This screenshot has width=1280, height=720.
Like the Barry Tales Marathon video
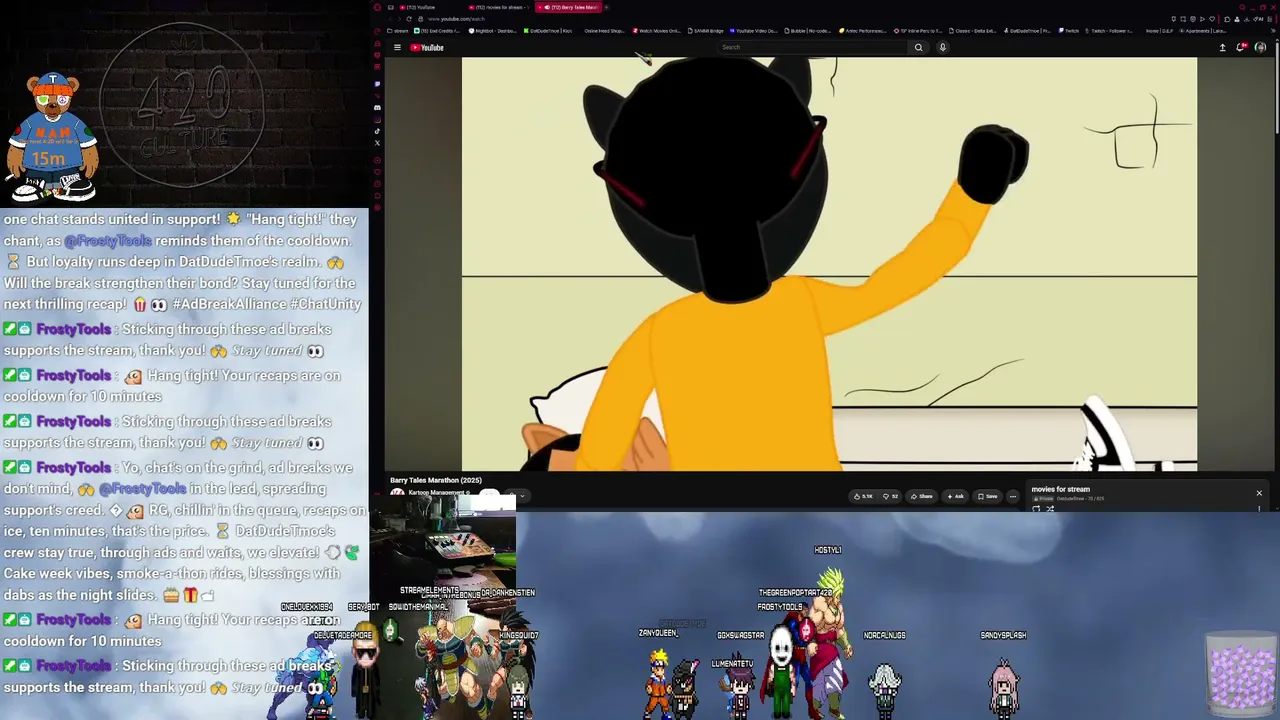pyautogui.click(x=863, y=496)
